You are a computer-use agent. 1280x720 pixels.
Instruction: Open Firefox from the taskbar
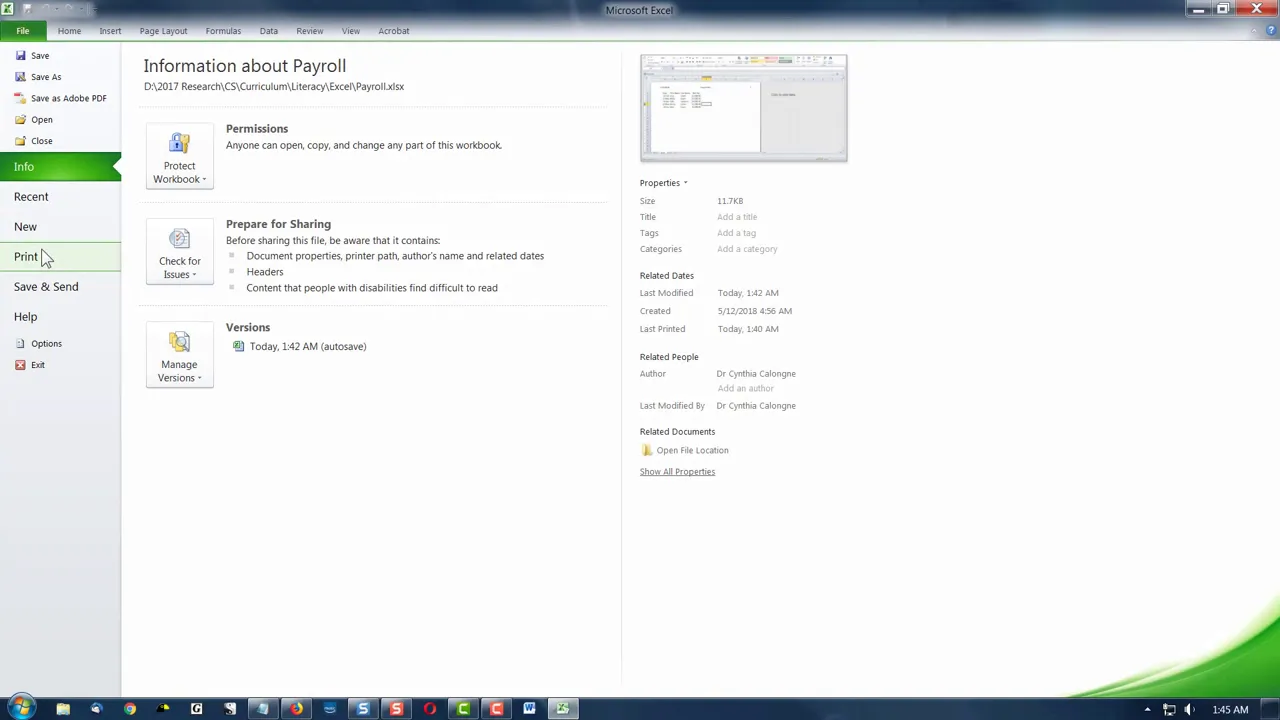(297, 709)
